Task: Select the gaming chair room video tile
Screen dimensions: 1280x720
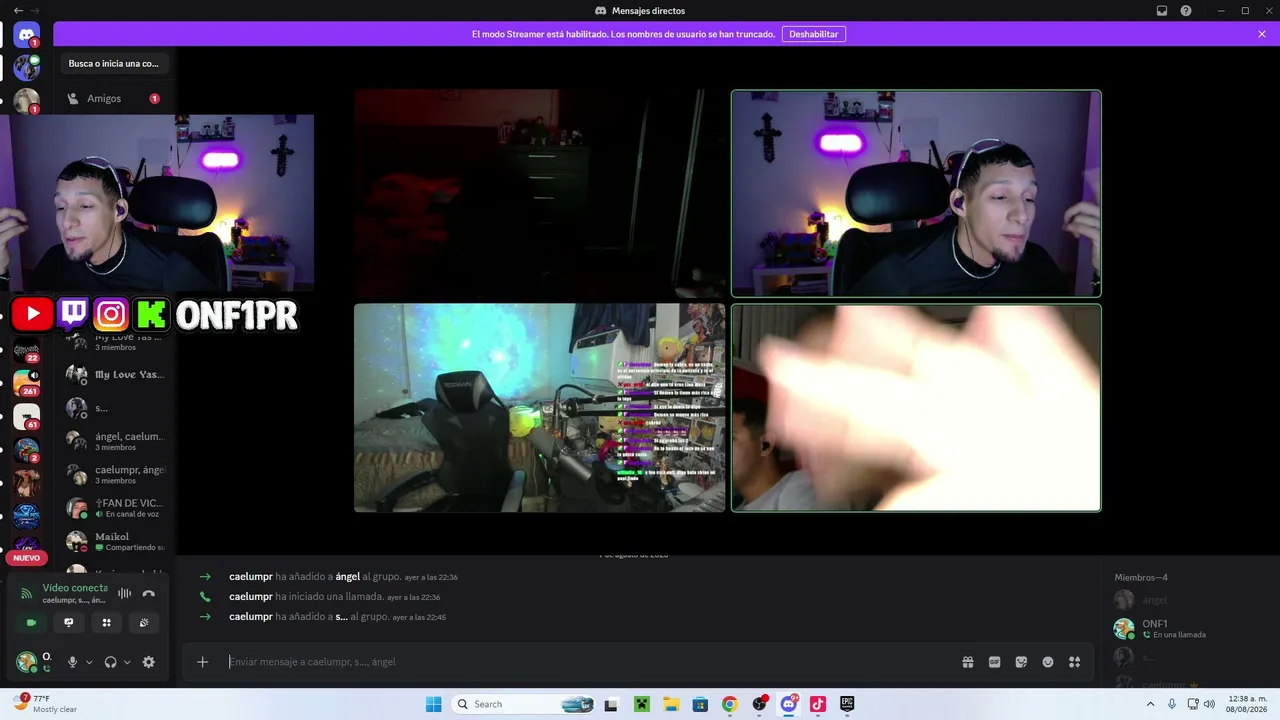Action: (539, 408)
